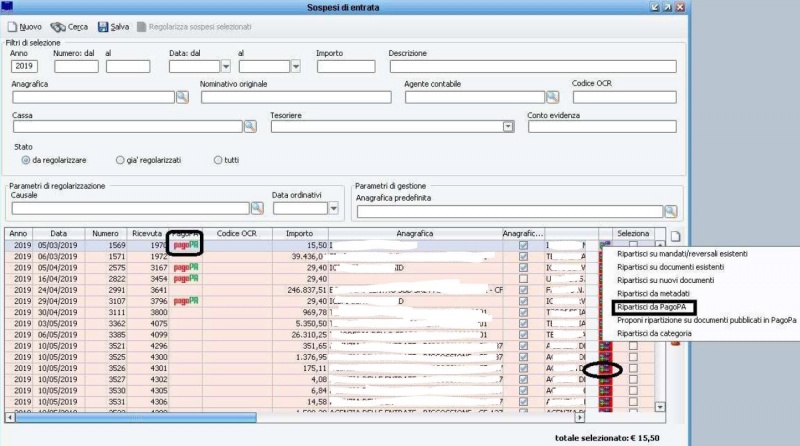
Task: Open the Causale lookup magnifier
Action: pyautogui.click(x=257, y=208)
